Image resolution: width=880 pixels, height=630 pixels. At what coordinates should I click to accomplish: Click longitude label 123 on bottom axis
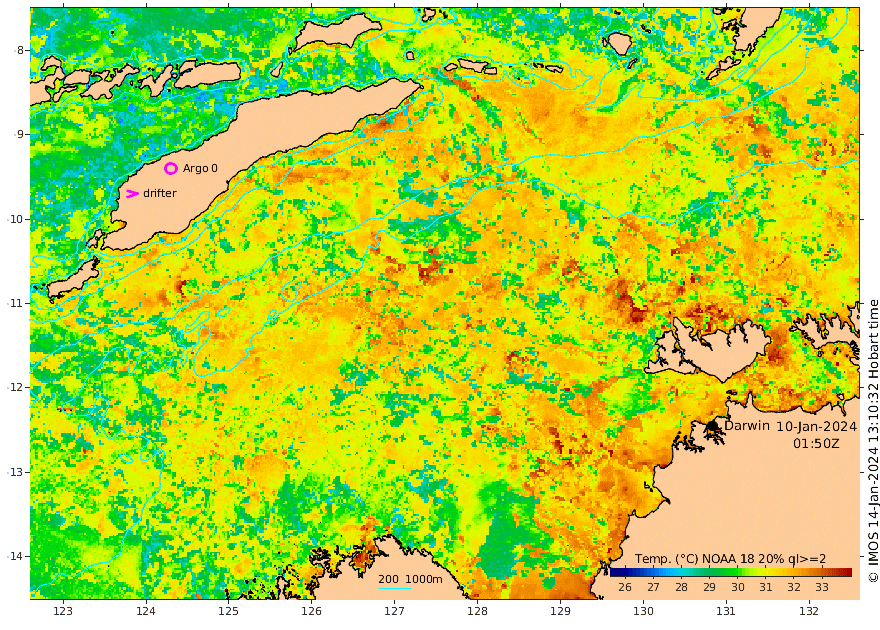click(x=63, y=611)
